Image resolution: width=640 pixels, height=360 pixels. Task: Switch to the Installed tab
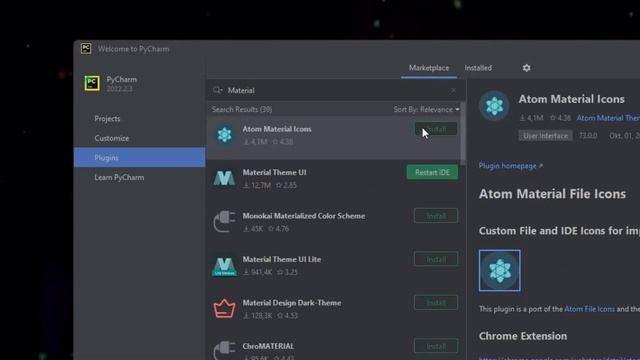(x=478, y=68)
